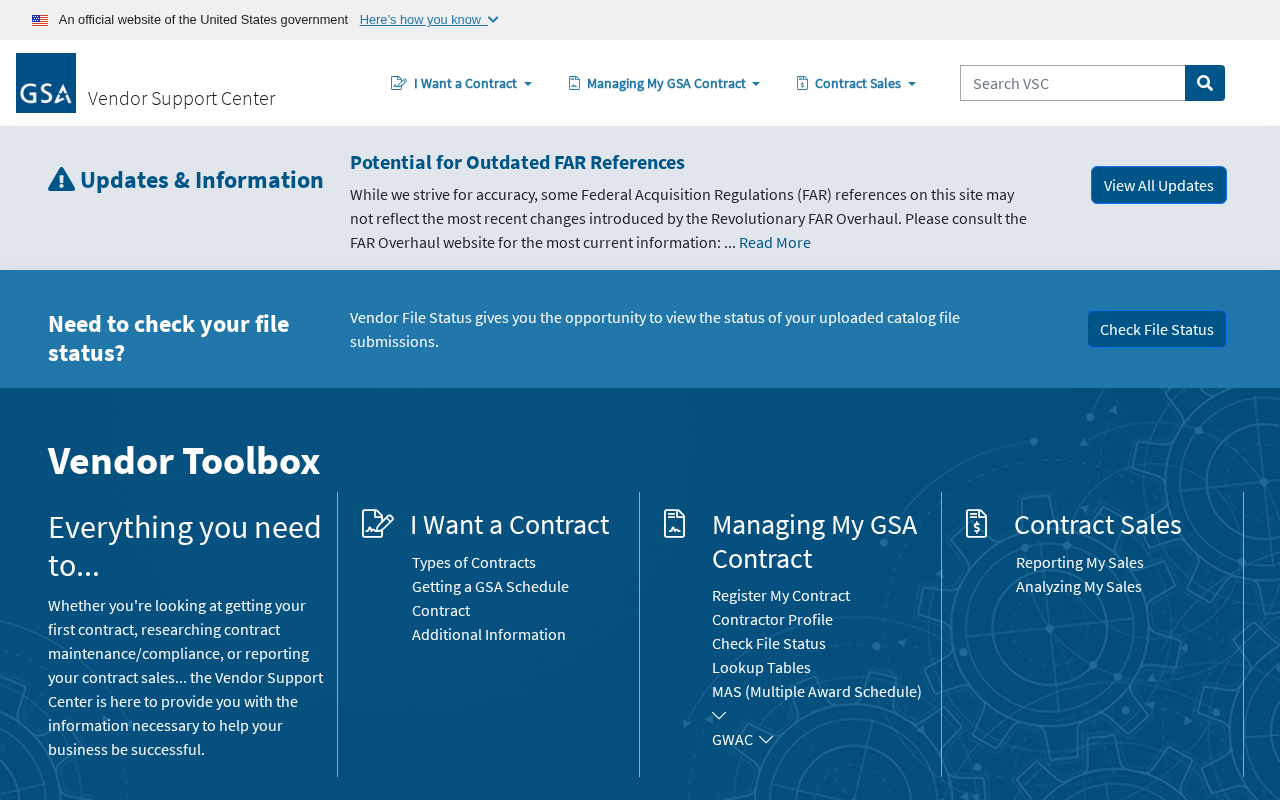Go to Reporting My Sales

[x=1080, y=562]
